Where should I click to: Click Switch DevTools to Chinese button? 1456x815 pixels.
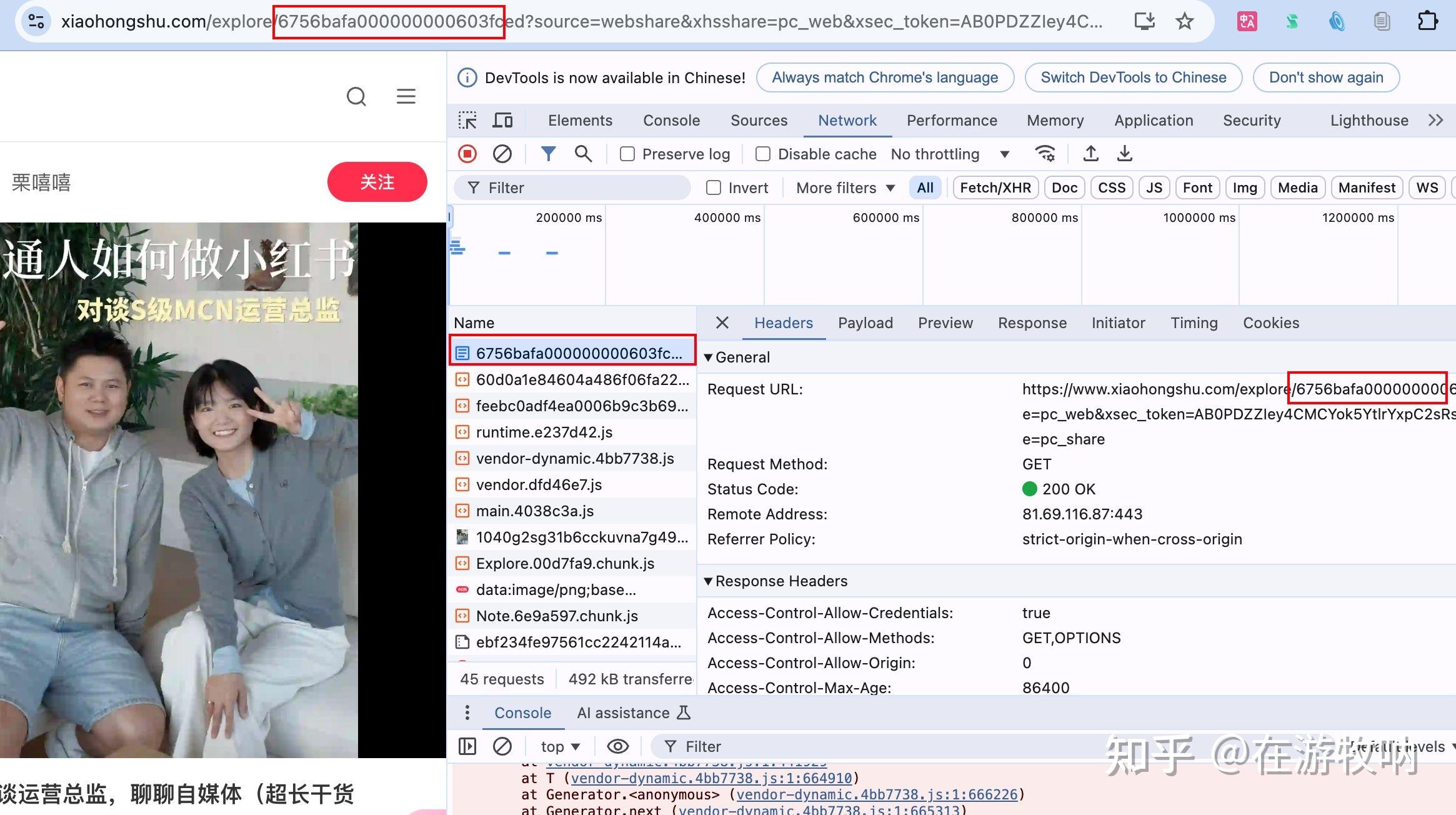pyautogui.click(x=1133, y=77)
